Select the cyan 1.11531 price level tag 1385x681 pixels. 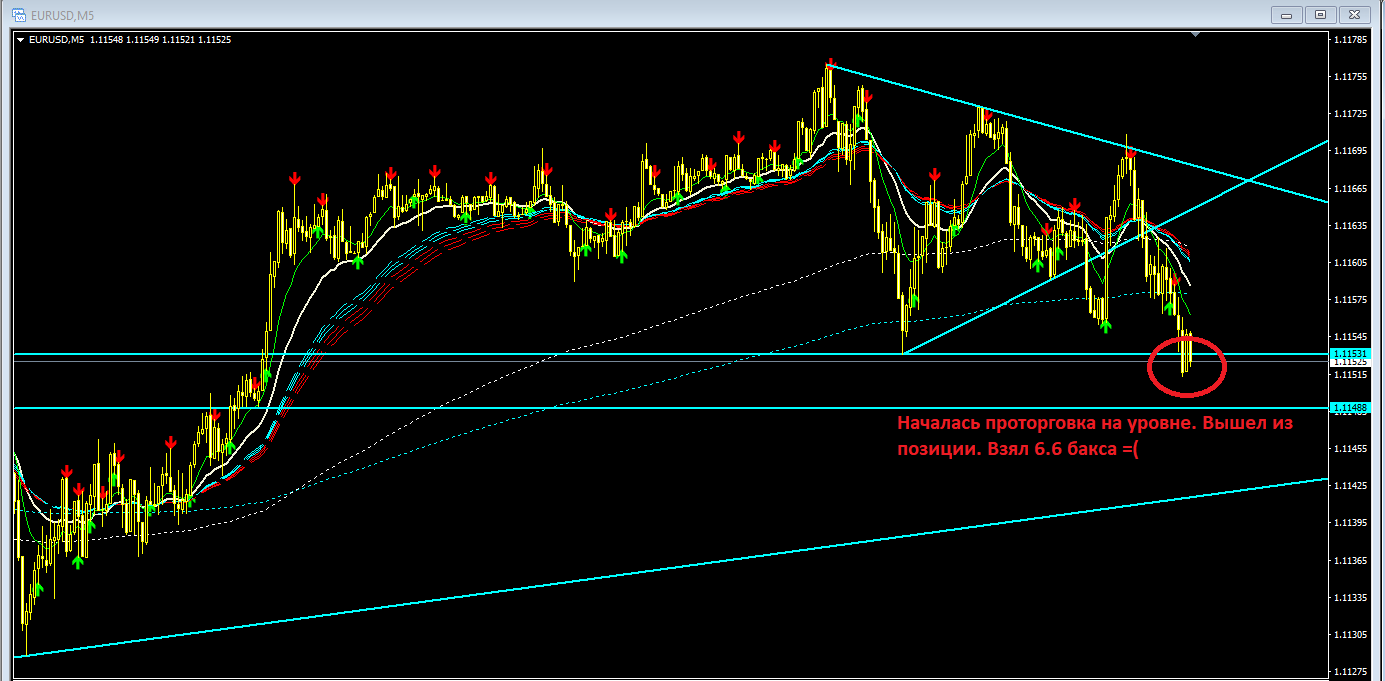tap(1350, 354)
